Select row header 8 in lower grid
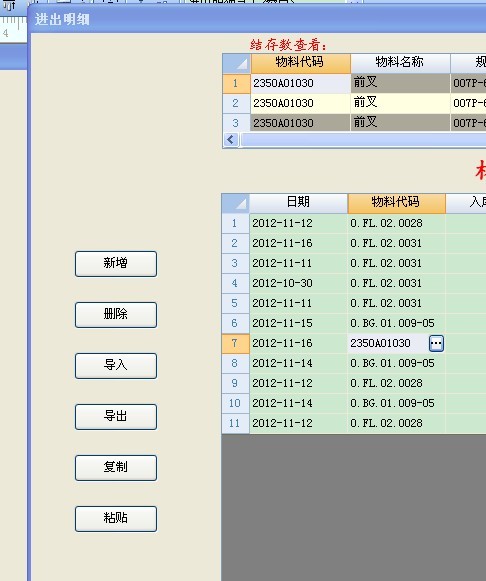The image size is (486, 581). (236, 363)
